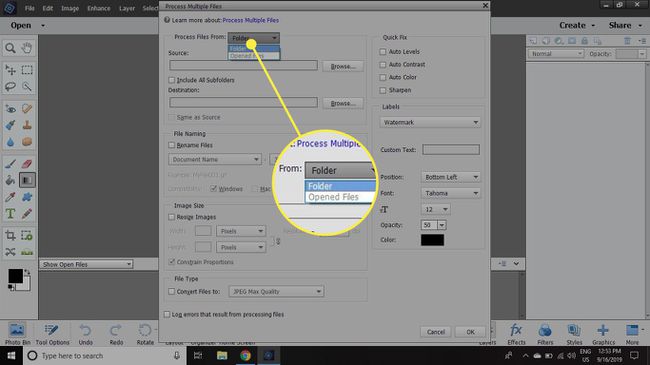Open the Effects panel
Viewport: 650px width, 365px height.
(x=516, y=334)
